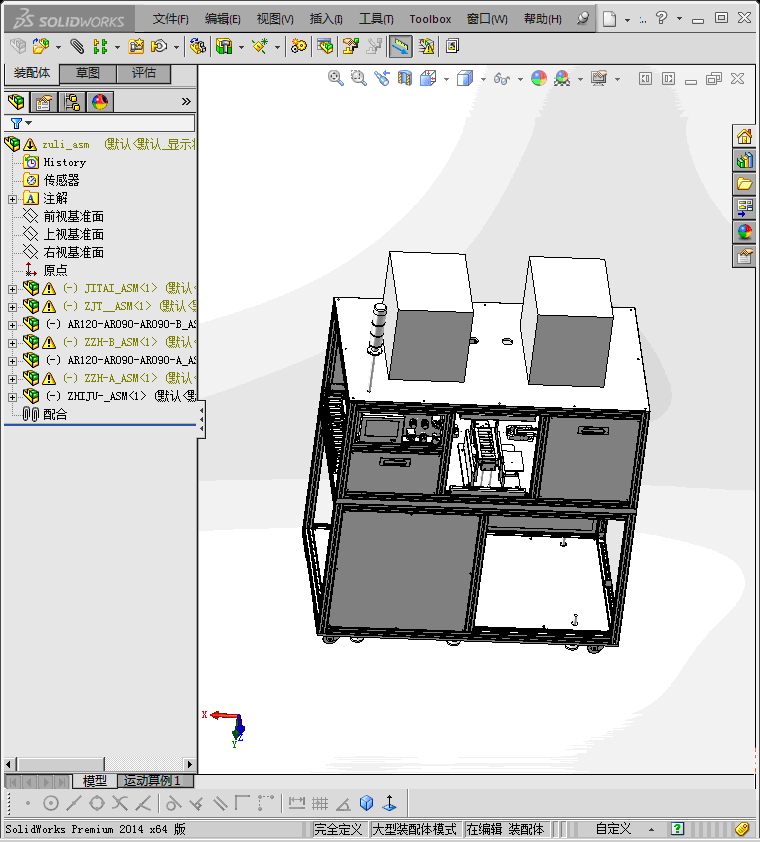The image size is (760, 842).
Task: Open the 文件(F) menu
Action: 170,19
